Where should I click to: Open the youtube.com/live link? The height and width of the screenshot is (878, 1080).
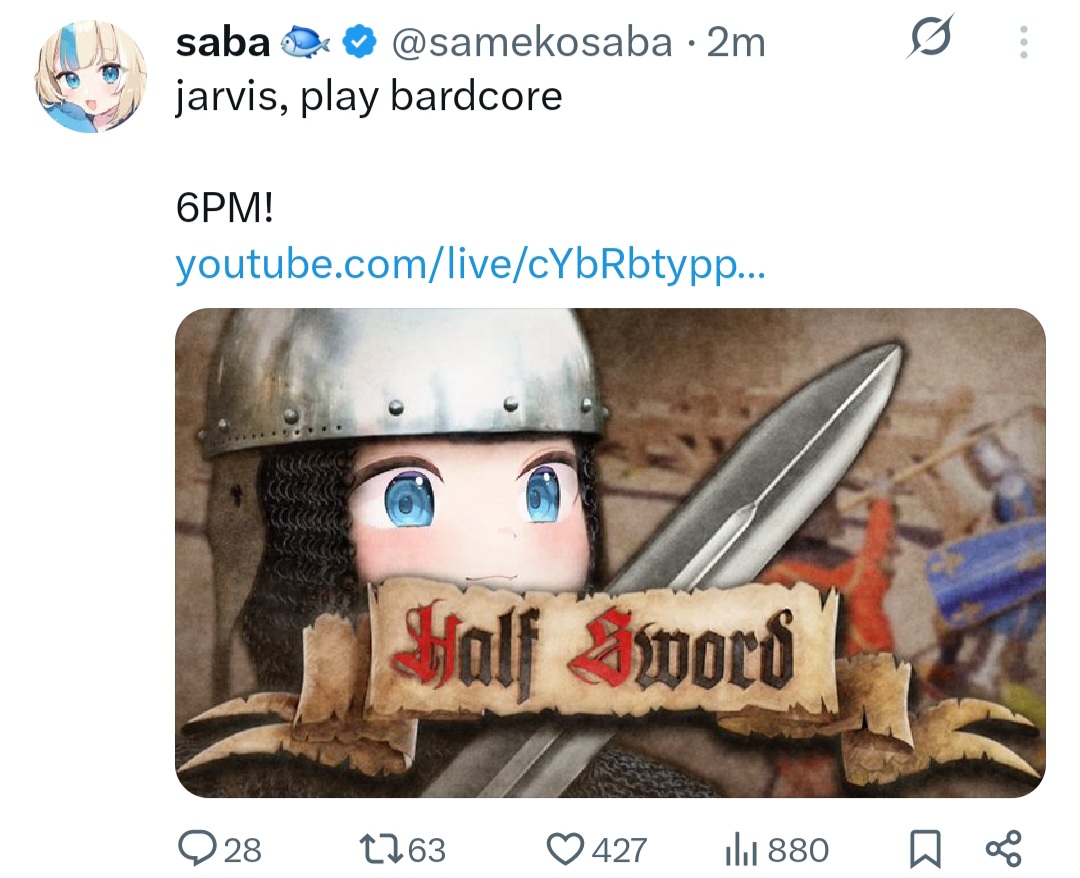click(470, 264)
